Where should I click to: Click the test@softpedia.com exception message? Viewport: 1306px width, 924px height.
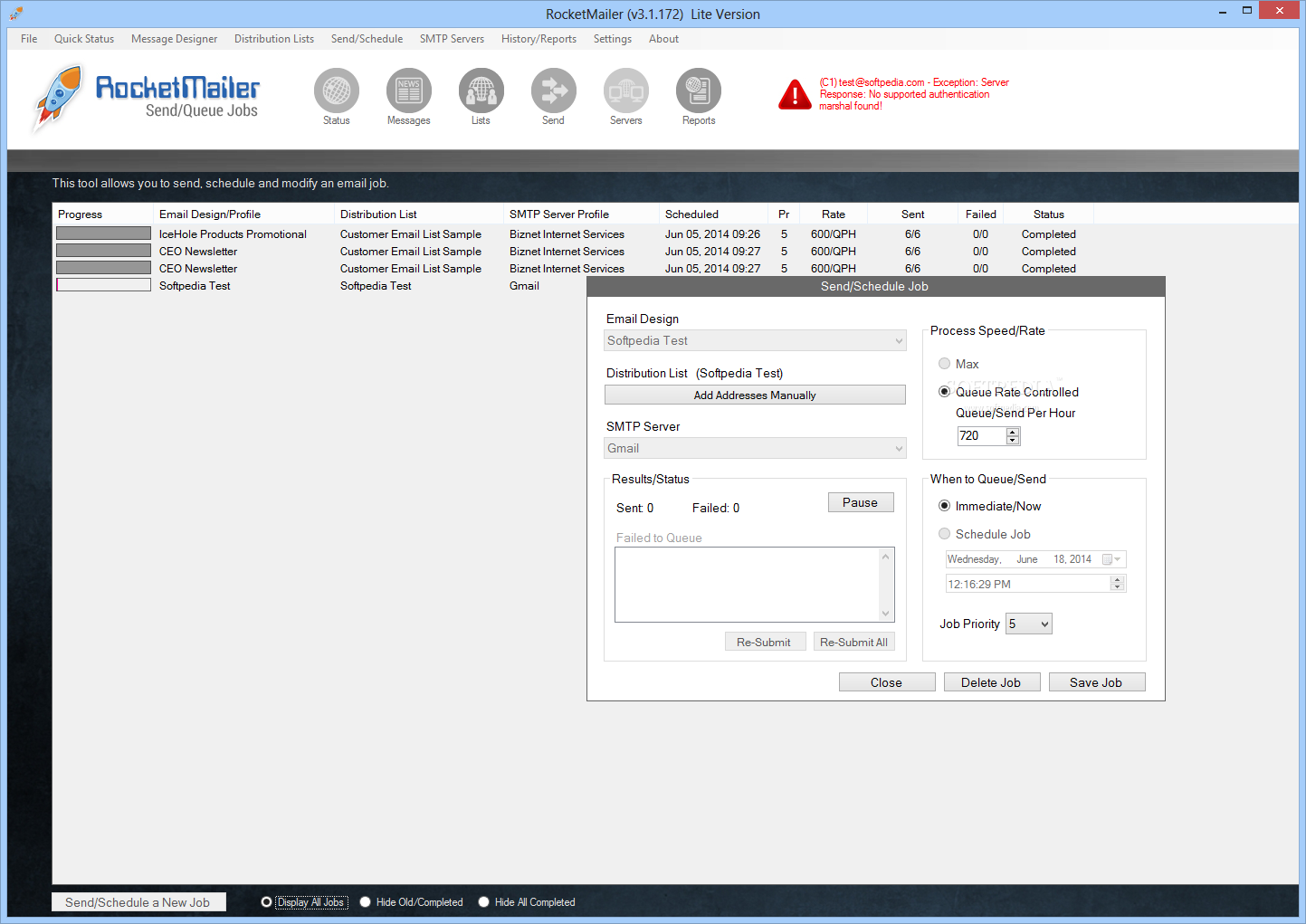coord(914,94)
